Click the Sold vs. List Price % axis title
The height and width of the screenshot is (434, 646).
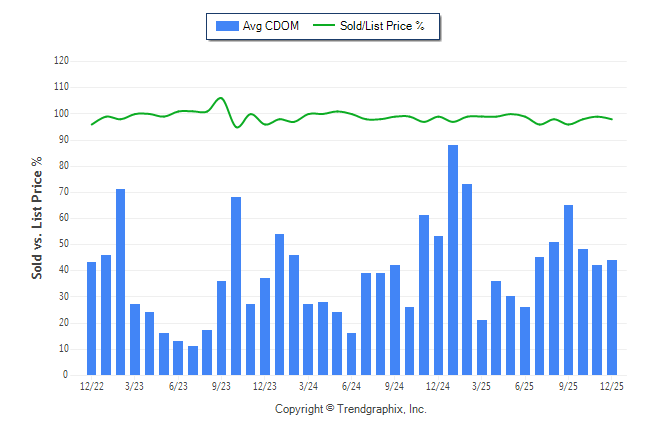pyautogui.click(x=37, y=217)
